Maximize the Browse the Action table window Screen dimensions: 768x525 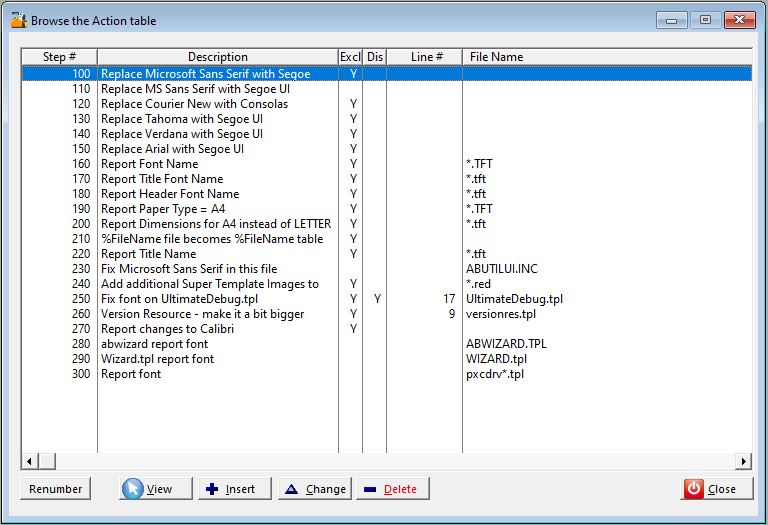(705, 20)
